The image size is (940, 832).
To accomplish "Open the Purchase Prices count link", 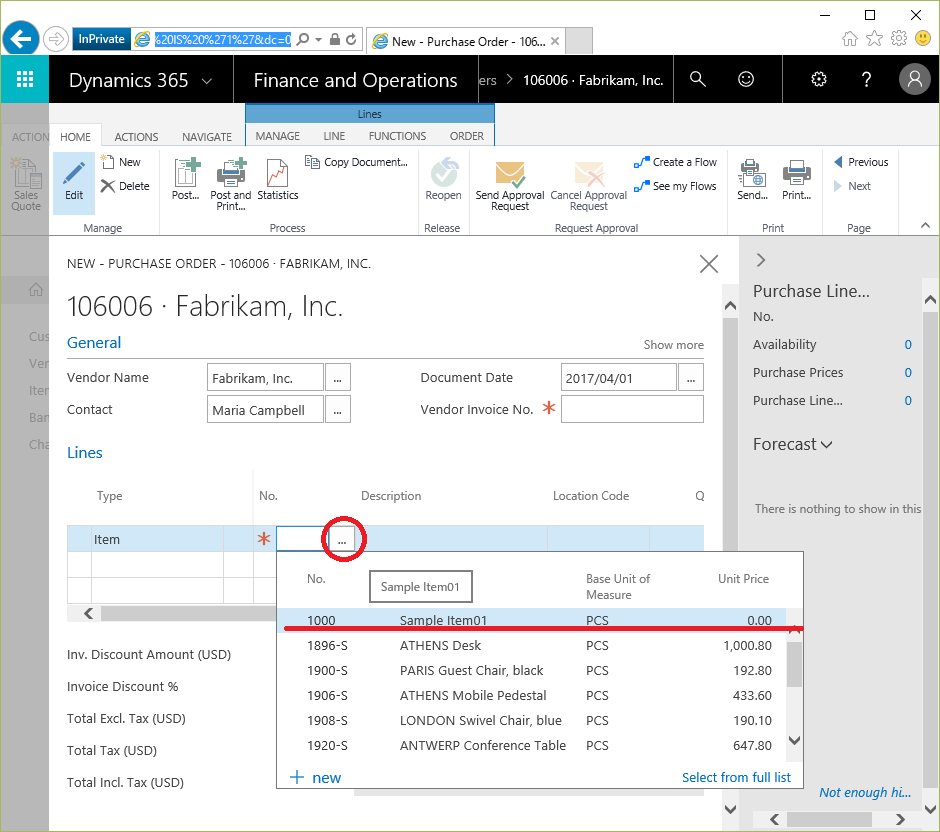I will [908, 372].
